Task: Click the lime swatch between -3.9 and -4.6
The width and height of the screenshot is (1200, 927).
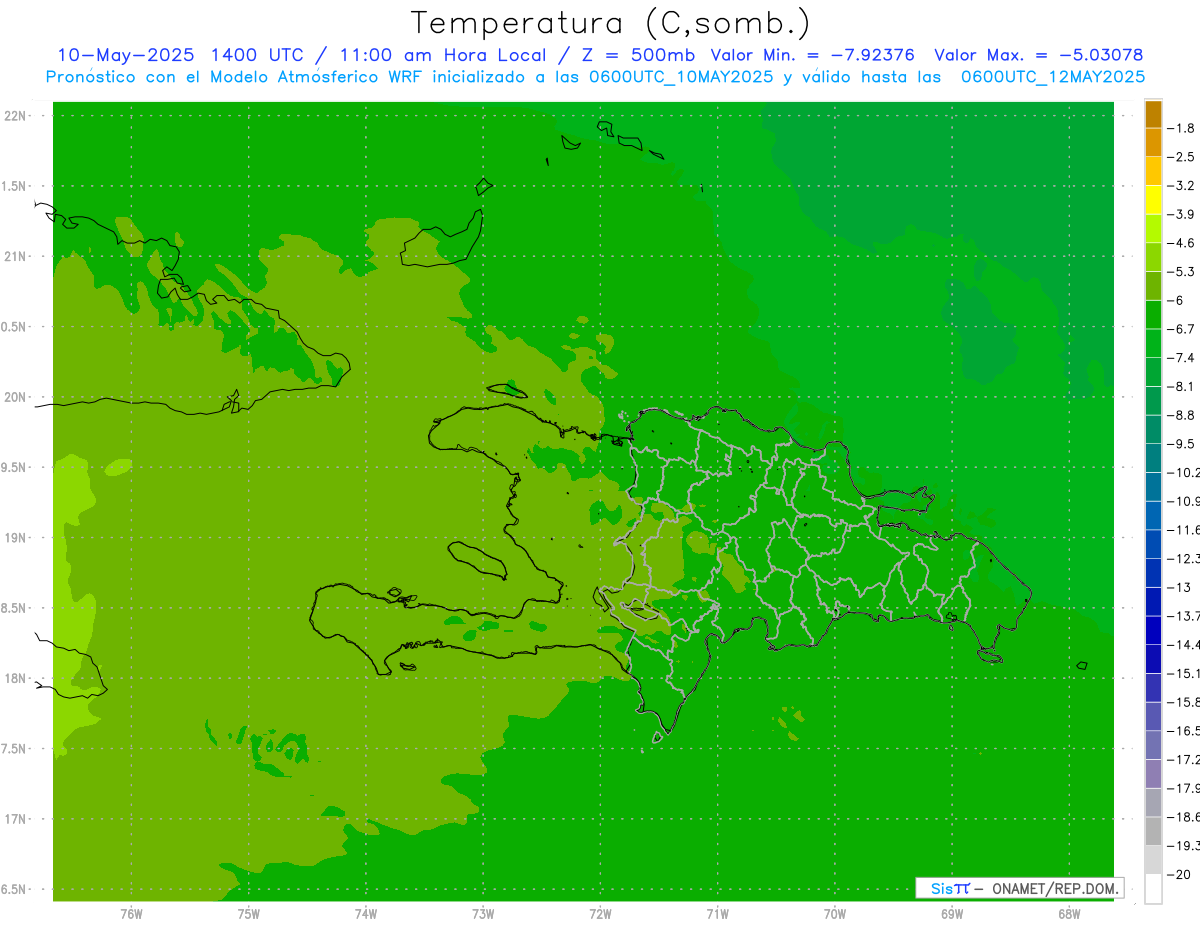Action: click(x=1153, y=228)
